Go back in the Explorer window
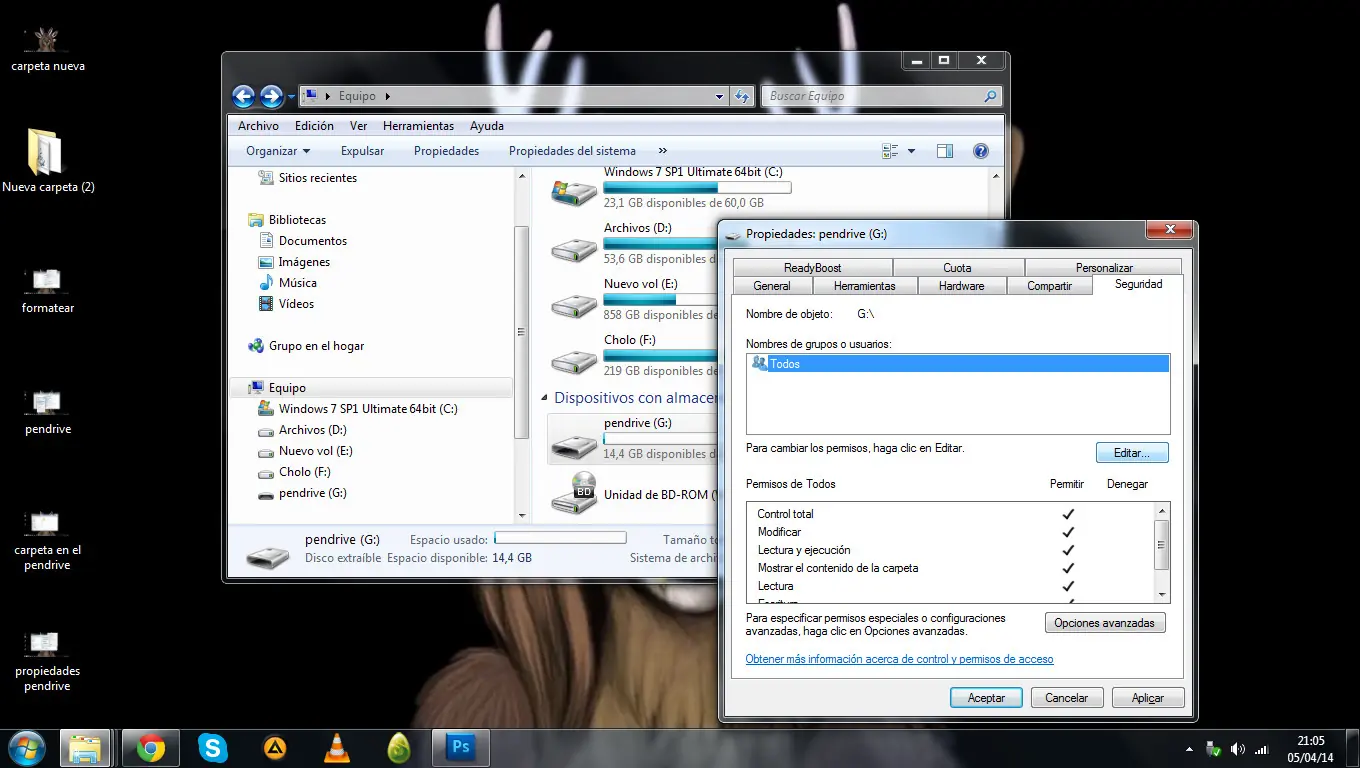Viewport: 1360px width, 768px height. 243,96
